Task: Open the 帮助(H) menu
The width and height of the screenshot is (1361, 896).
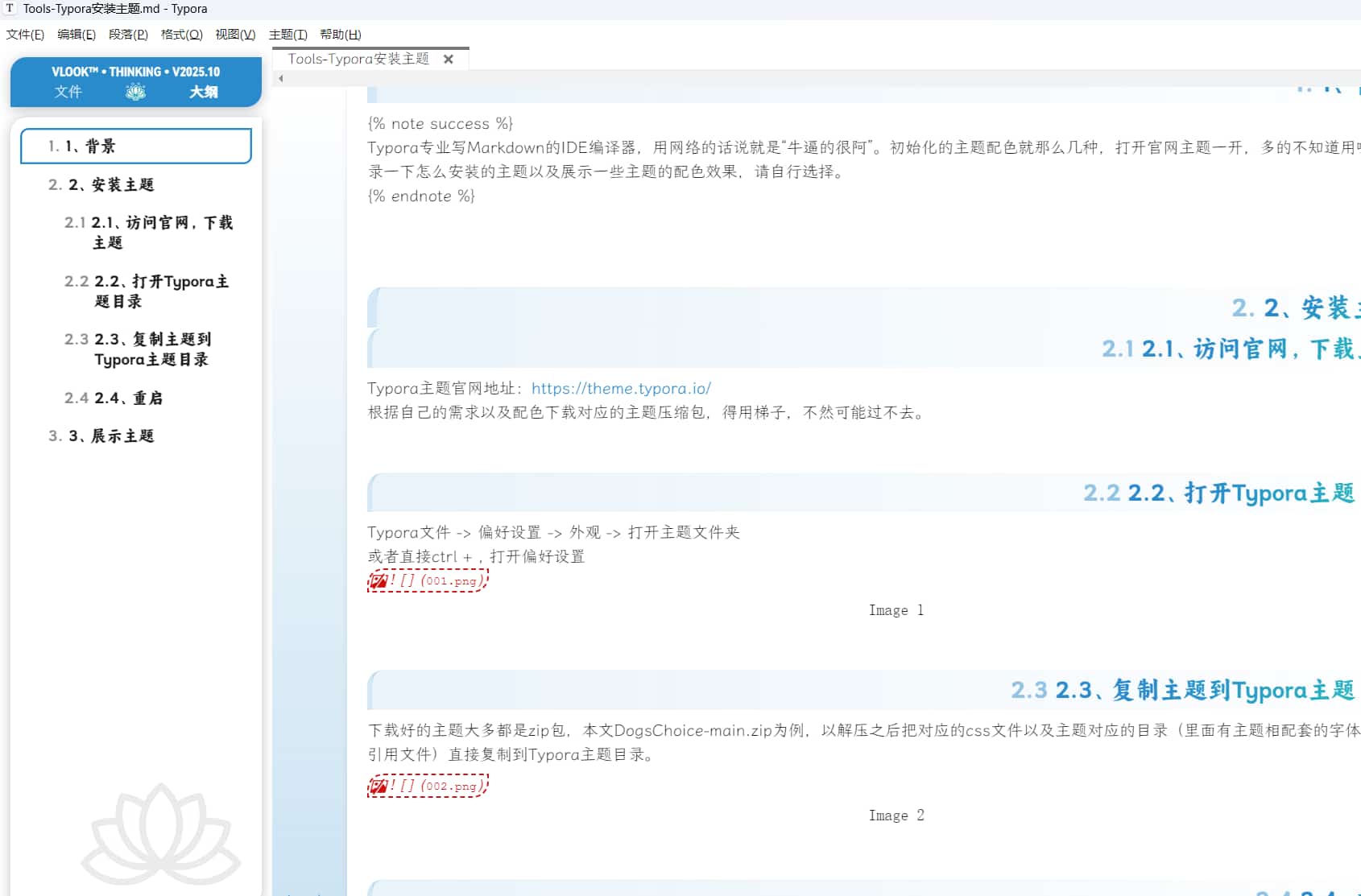Action: pyautogui.click(x=340, y=35)
